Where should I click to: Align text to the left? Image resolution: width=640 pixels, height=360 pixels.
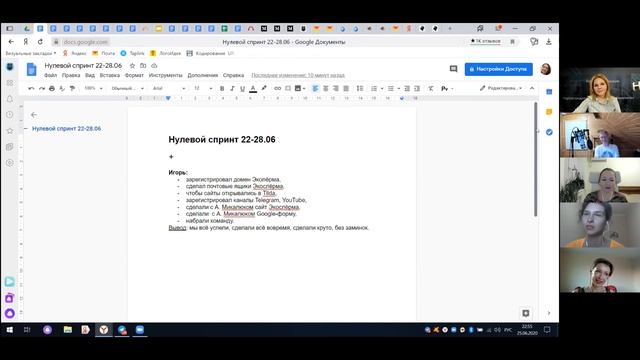click(x=315, y=88)
